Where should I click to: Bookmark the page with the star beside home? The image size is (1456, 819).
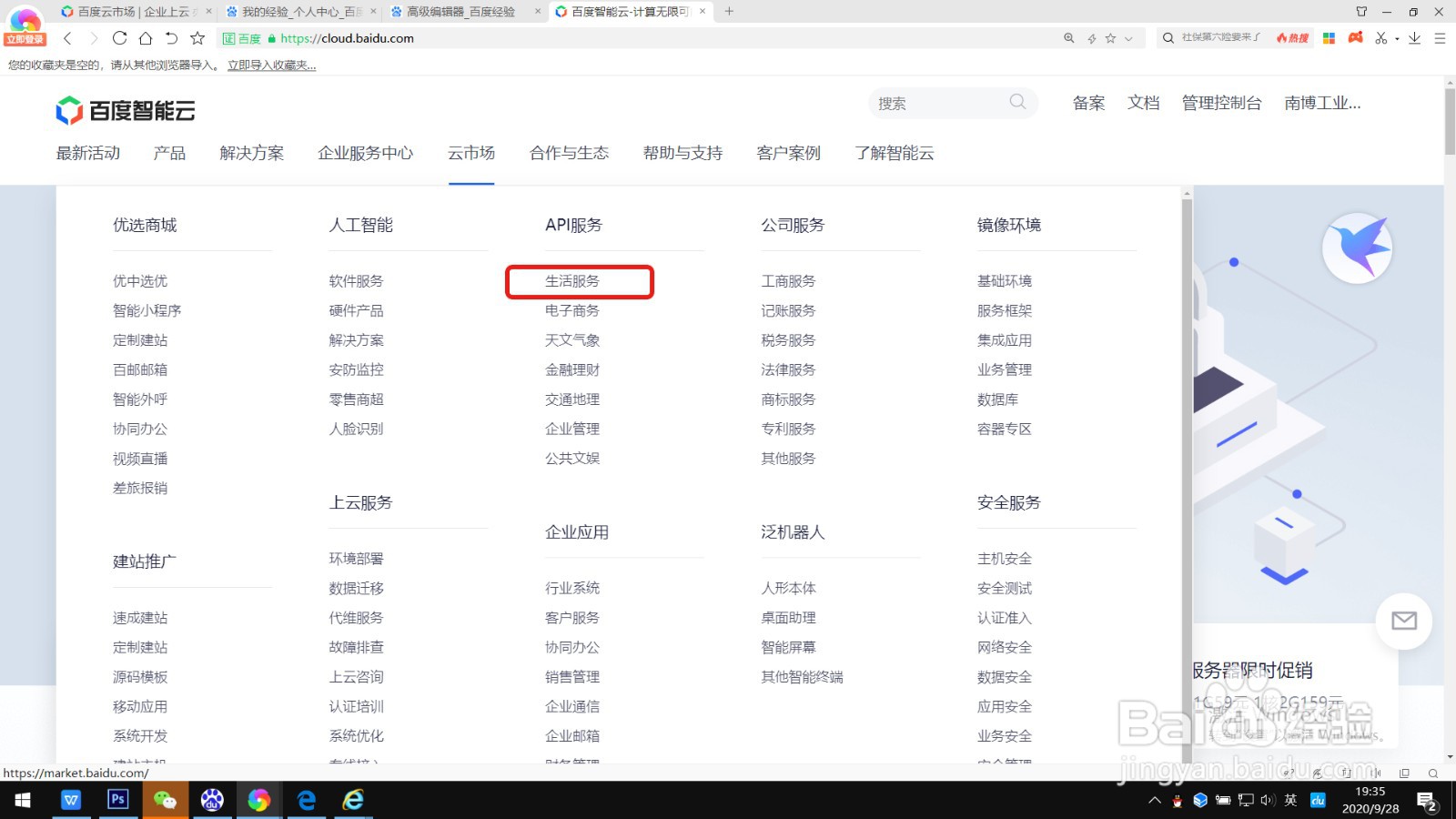(197, 38)
